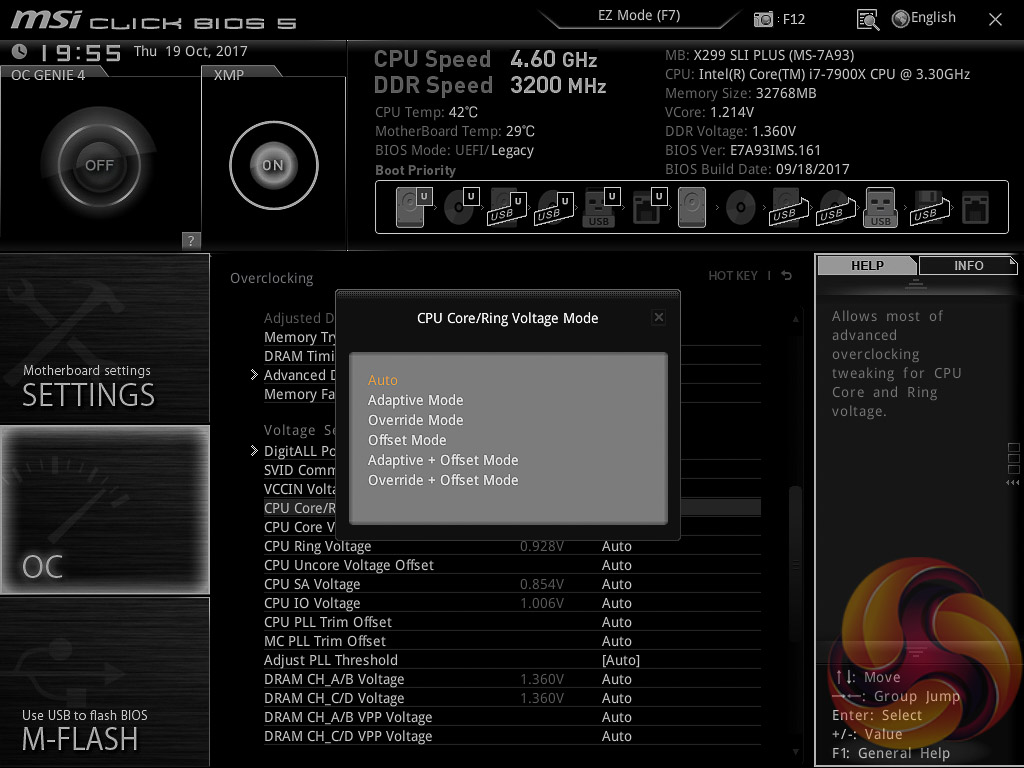Open the M-FLASH section
Screen dimensions: 1024x768
tap(104, 682)
